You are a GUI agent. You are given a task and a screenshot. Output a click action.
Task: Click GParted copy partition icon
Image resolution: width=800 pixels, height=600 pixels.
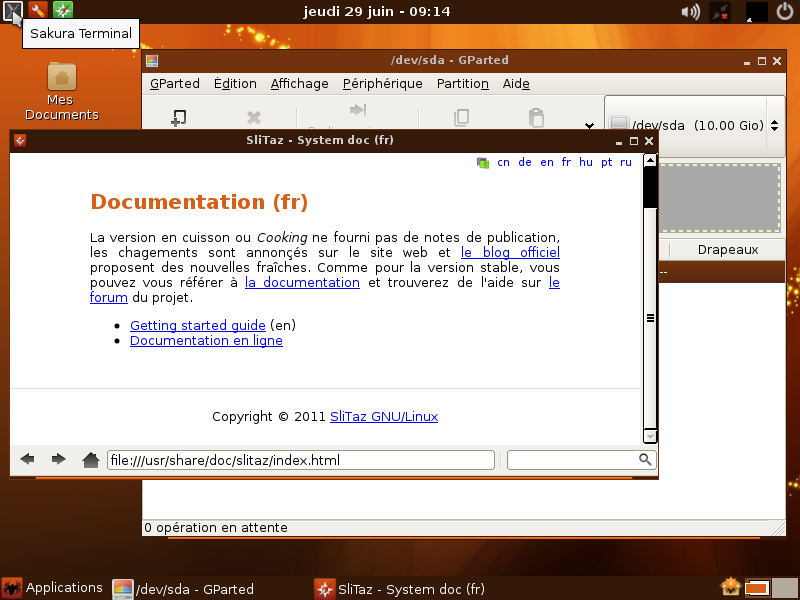461,117
